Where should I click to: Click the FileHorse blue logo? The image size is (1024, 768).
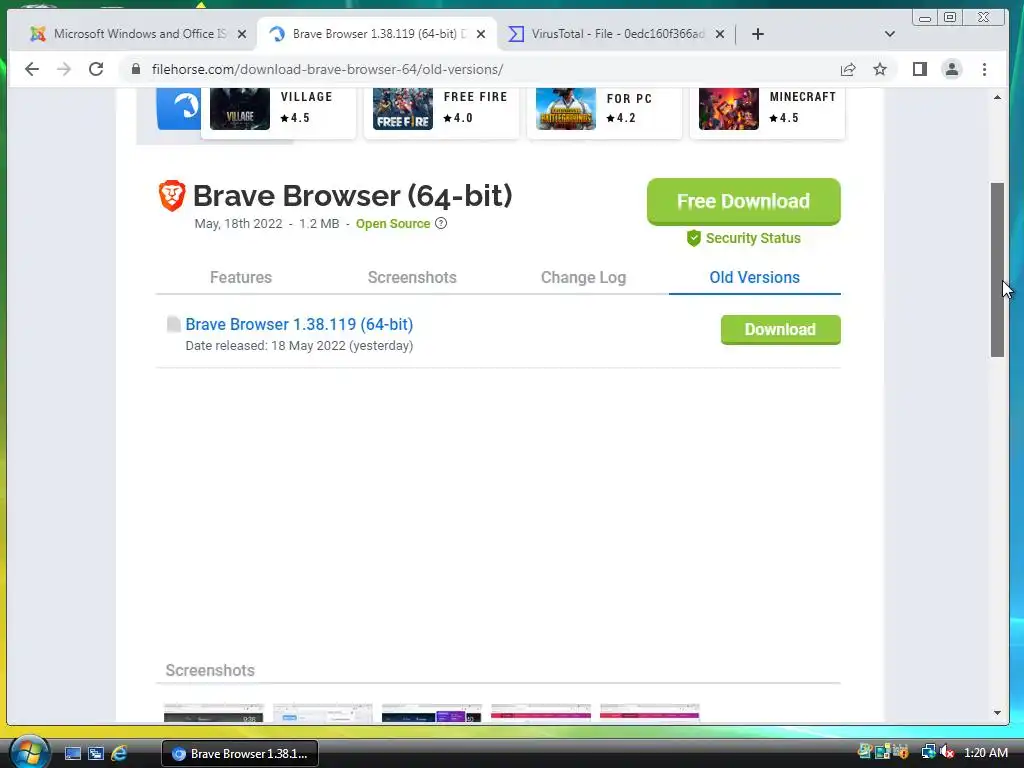(179, 108)
